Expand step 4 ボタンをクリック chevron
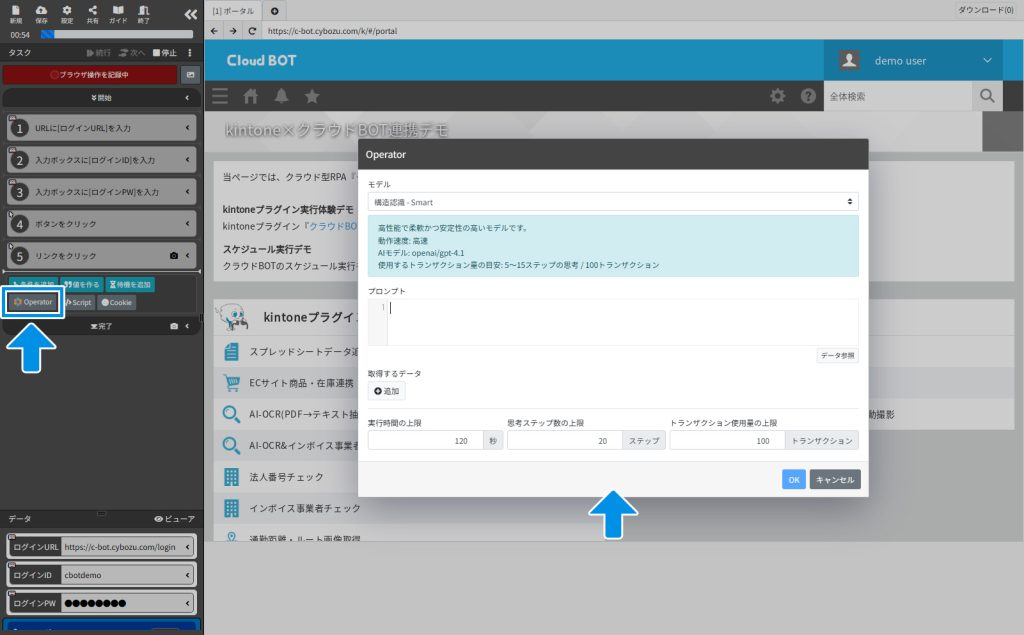 (x=187, y=224)
